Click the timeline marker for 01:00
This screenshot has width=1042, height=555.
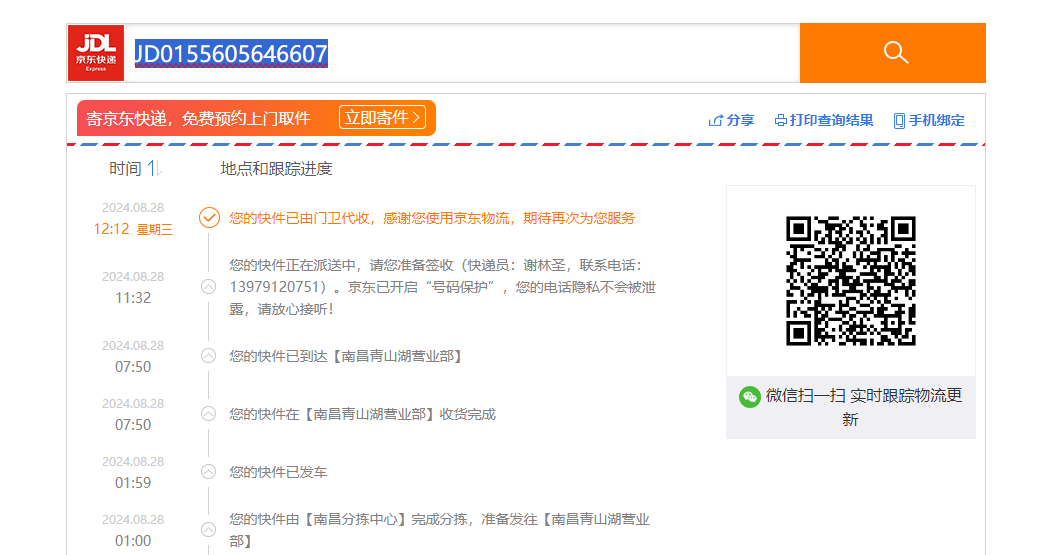pos(209,529)
